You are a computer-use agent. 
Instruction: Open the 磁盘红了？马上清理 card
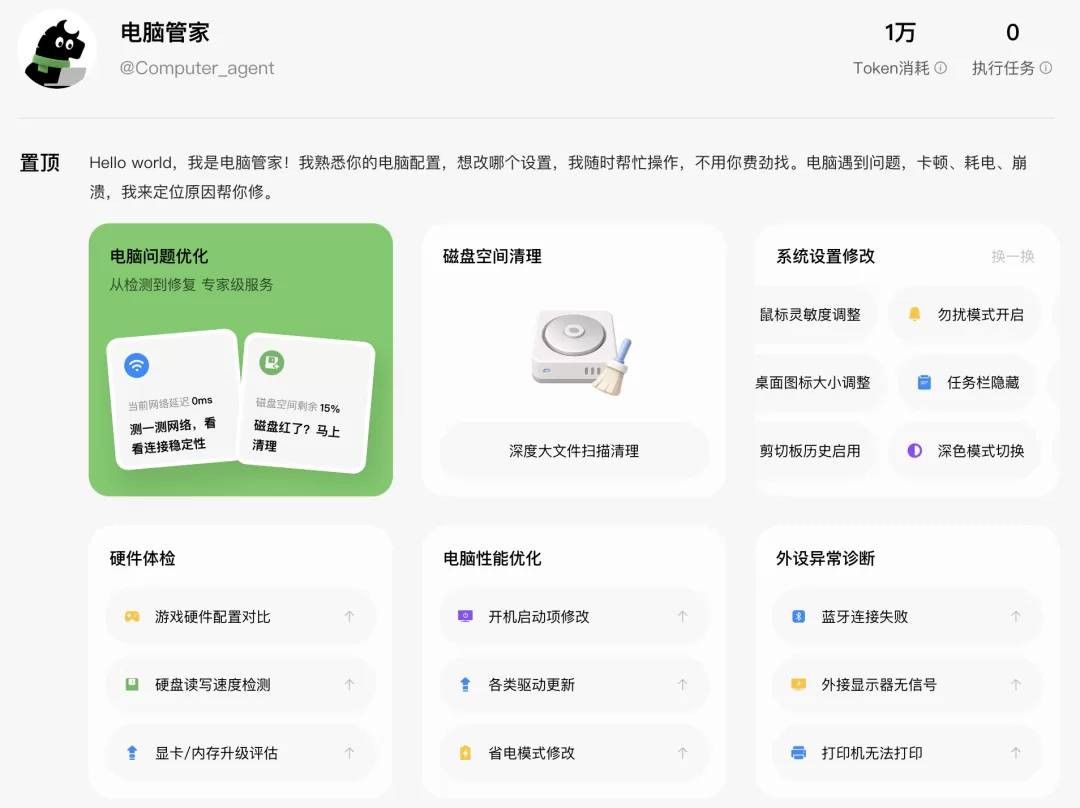pos(304,403)
